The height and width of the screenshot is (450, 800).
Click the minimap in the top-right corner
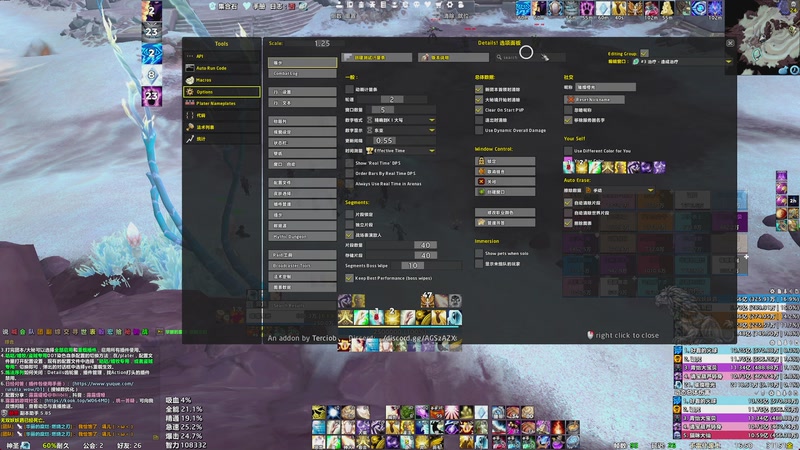click(762, 37)
